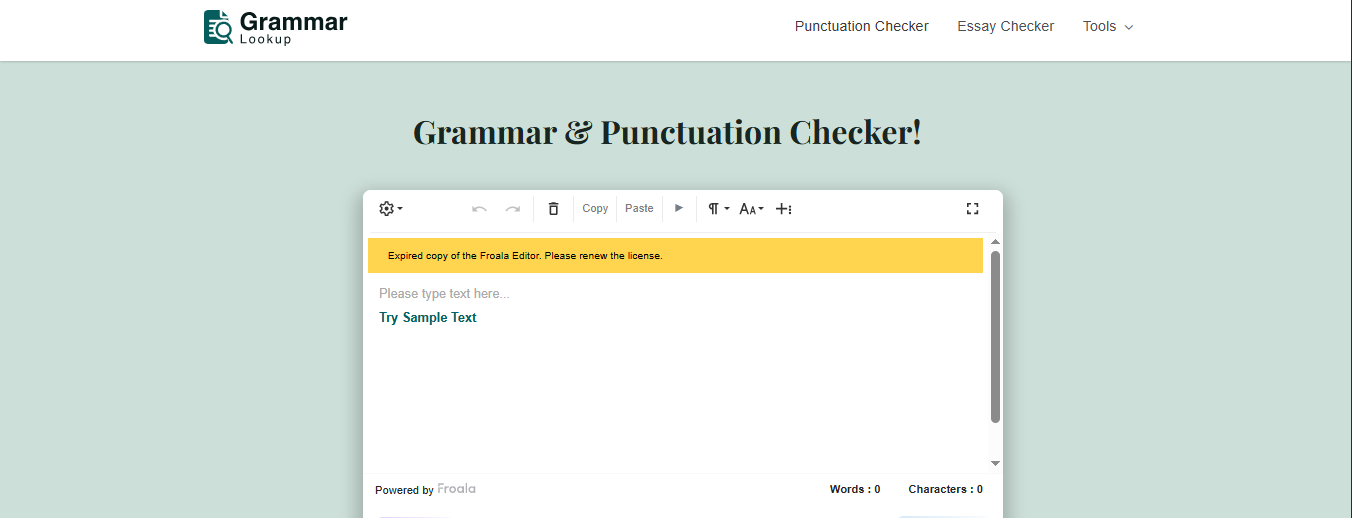Open the Punctuation Checker page
Viewport: 1352px width, 518px height.
click(862, 27)
